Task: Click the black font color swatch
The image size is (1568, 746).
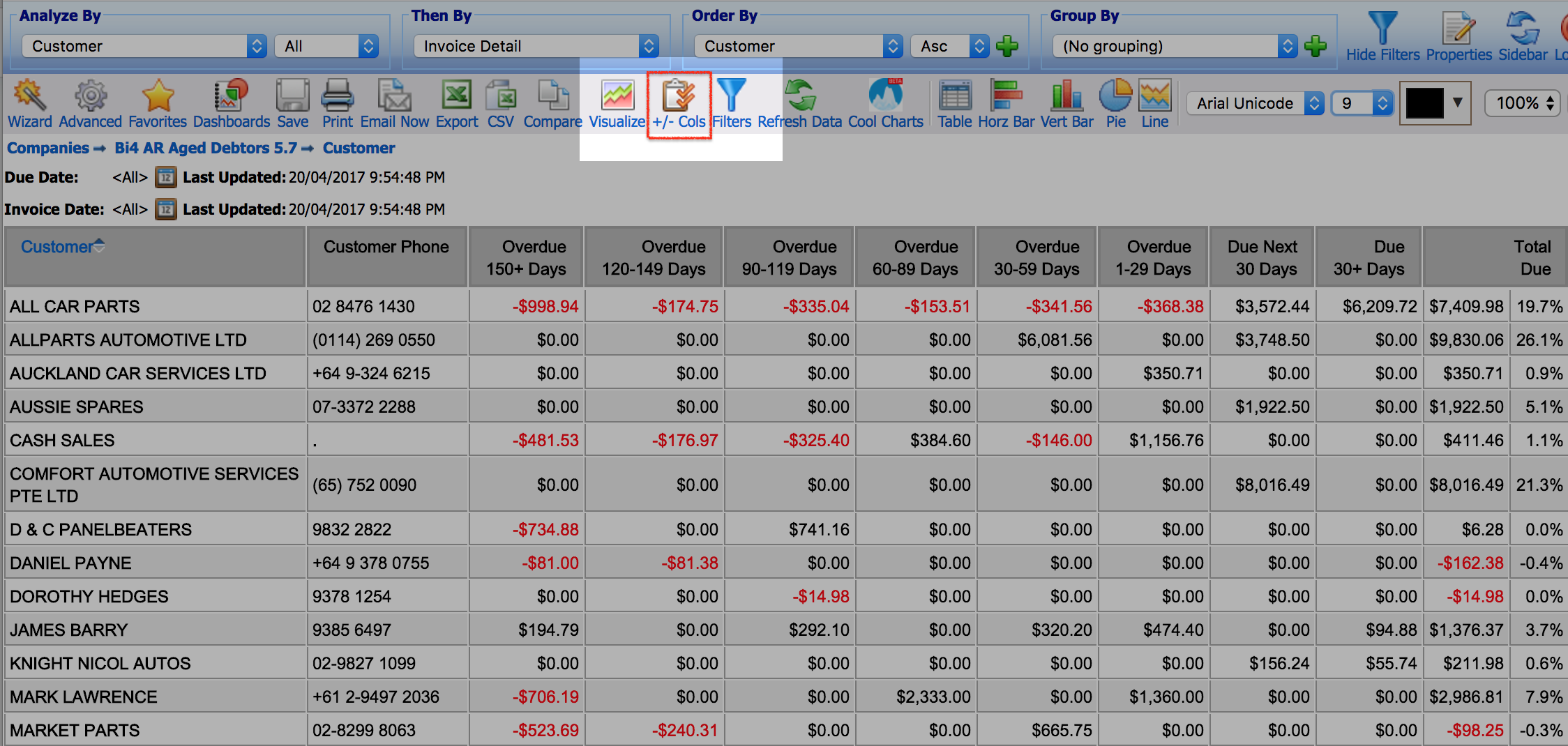Action: pyautogui.click(x=1424, y=103)
